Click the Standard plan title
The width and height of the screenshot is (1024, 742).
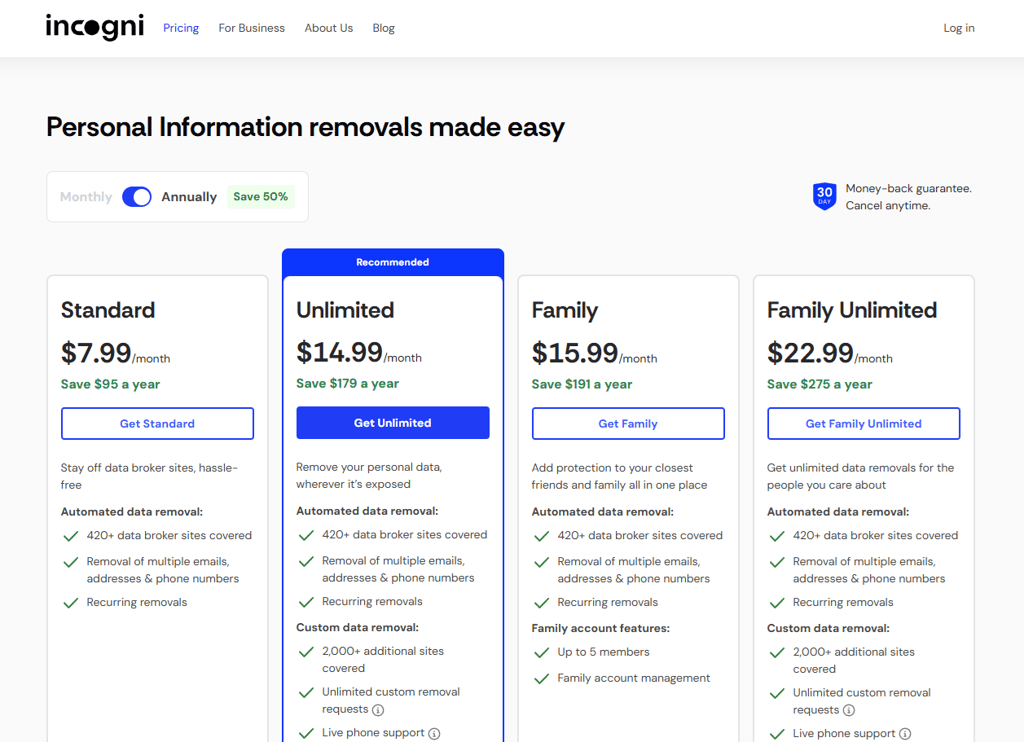point(108,310)
